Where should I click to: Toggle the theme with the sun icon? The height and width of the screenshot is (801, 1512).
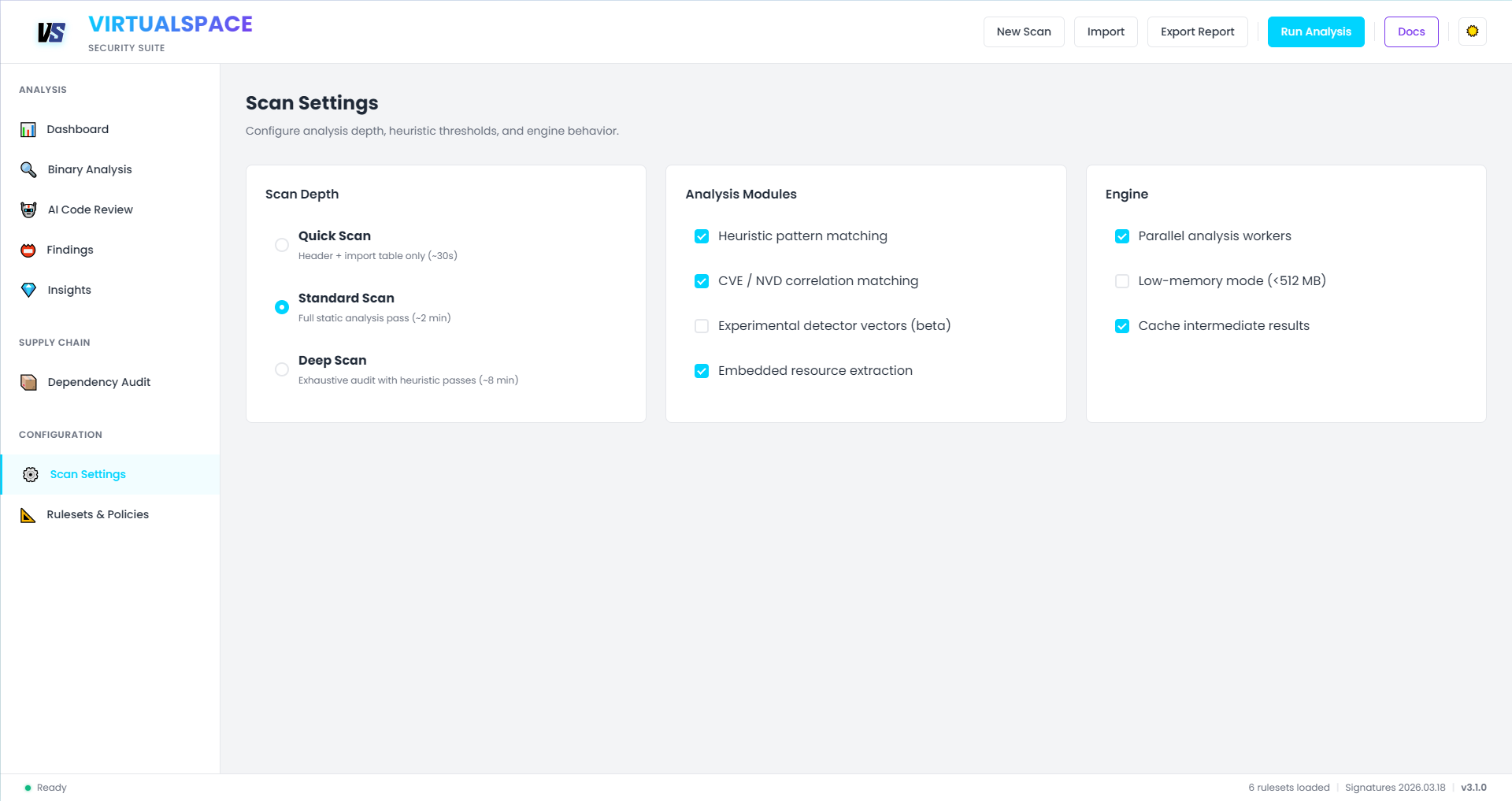(x=1473, y=32)
